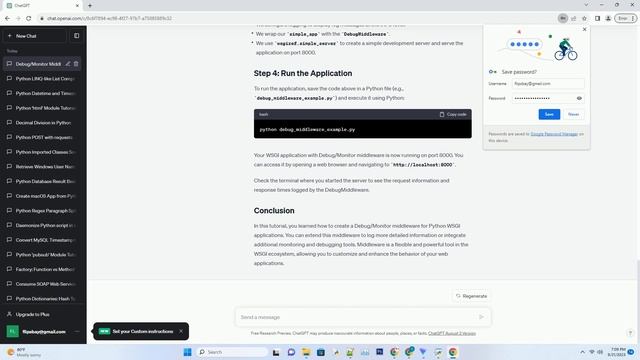The width and height of the screenshot is (640, 360).
Task: Click Save in the password popup
Action: click(549, 114)
